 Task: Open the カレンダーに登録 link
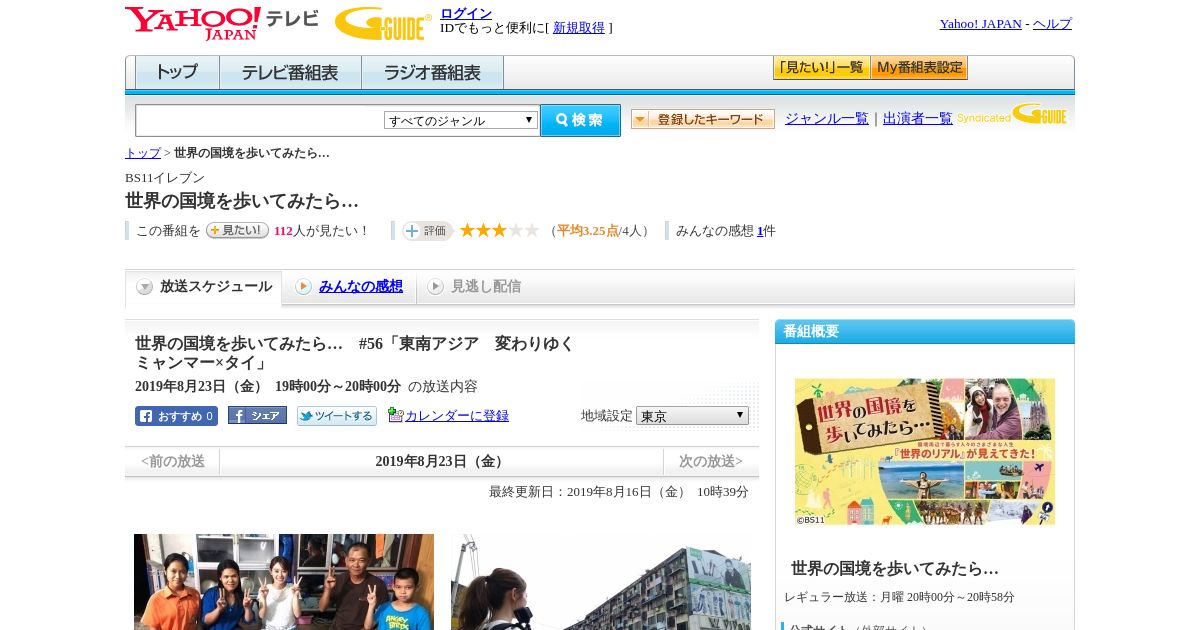(457, 415)
